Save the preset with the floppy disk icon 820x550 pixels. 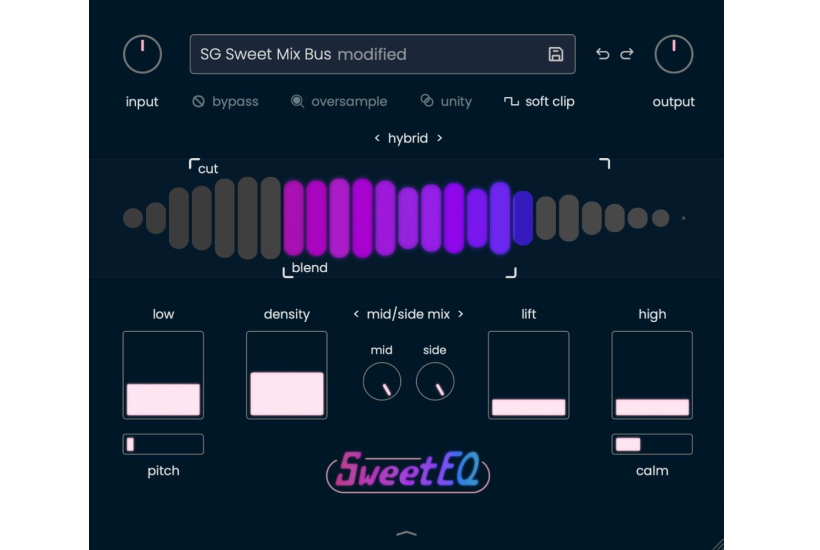click(555, 54)
